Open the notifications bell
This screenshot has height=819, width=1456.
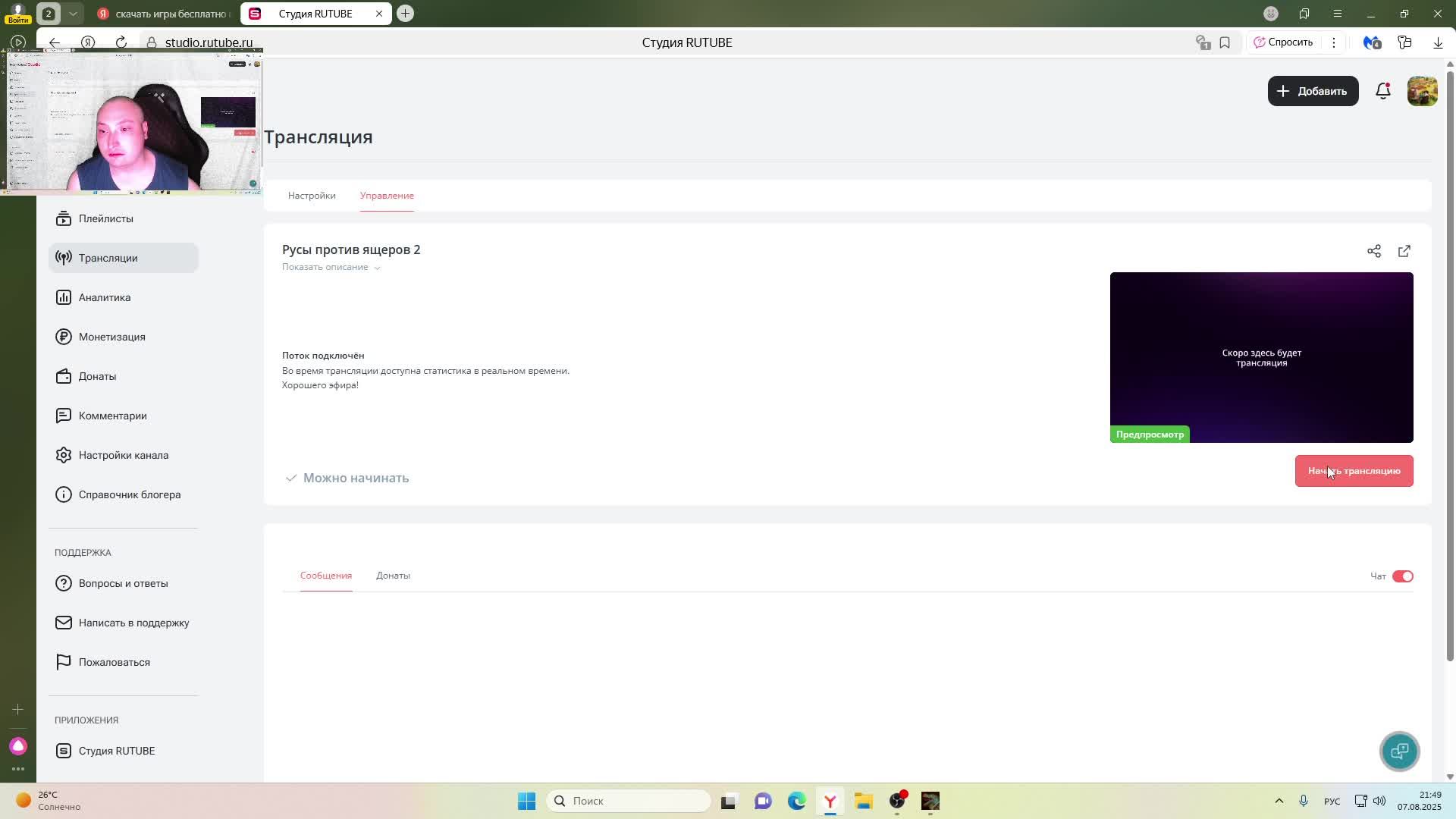[1382, 91]
